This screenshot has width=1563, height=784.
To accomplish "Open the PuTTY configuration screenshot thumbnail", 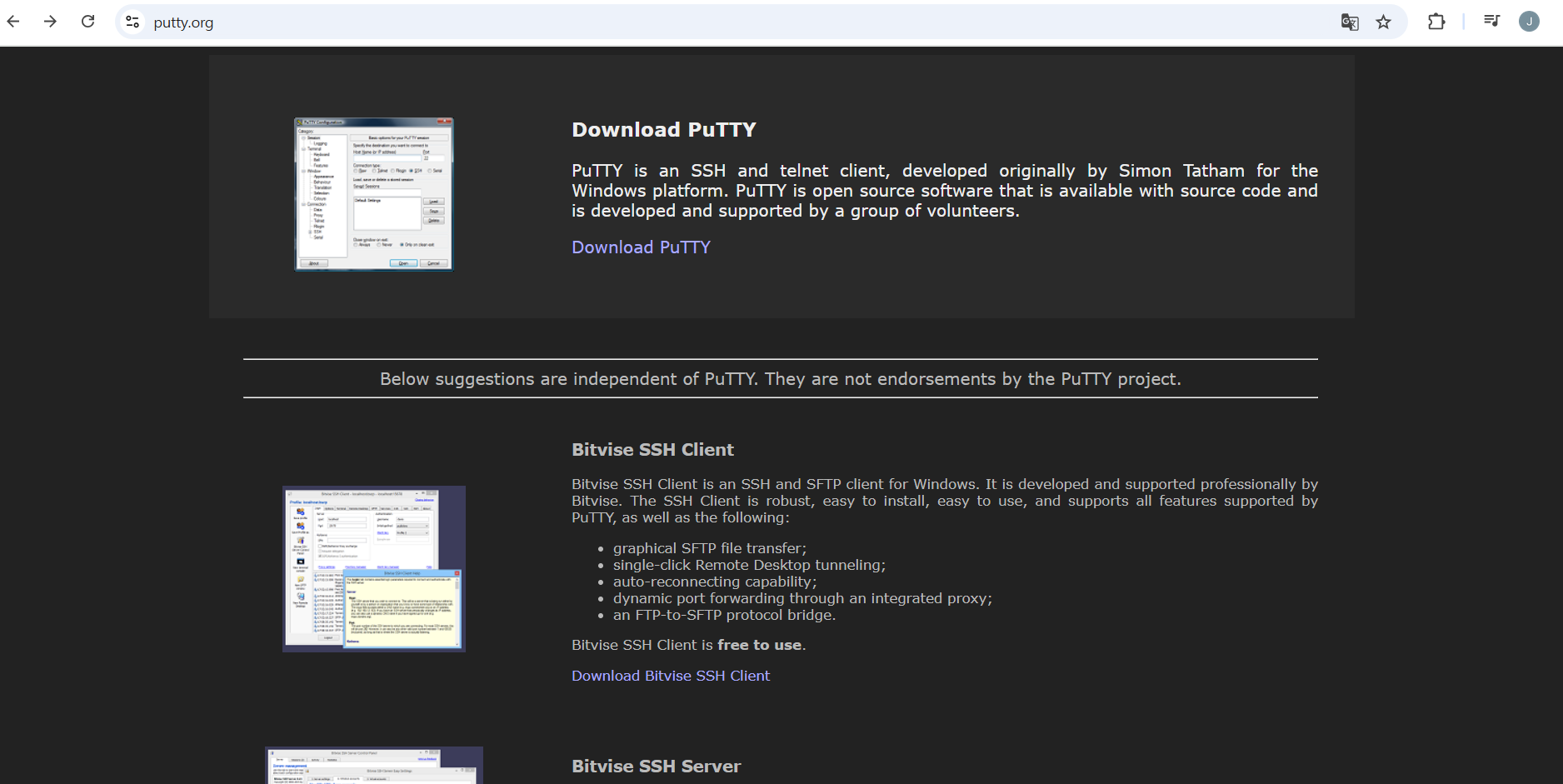I will (x=373, y=194).
